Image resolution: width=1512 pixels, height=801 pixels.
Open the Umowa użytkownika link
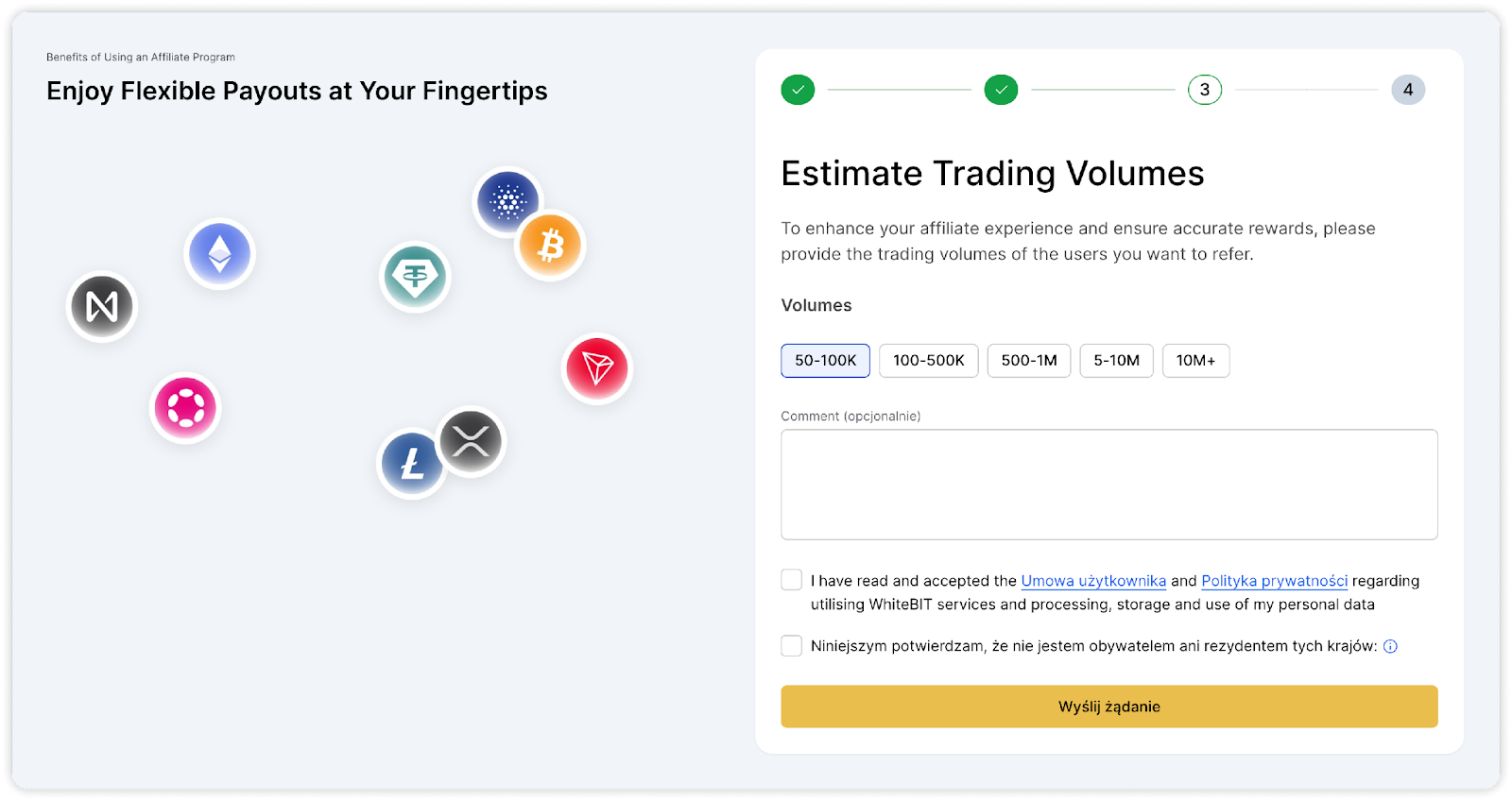pyautogui.click(x=1093, y=581)
